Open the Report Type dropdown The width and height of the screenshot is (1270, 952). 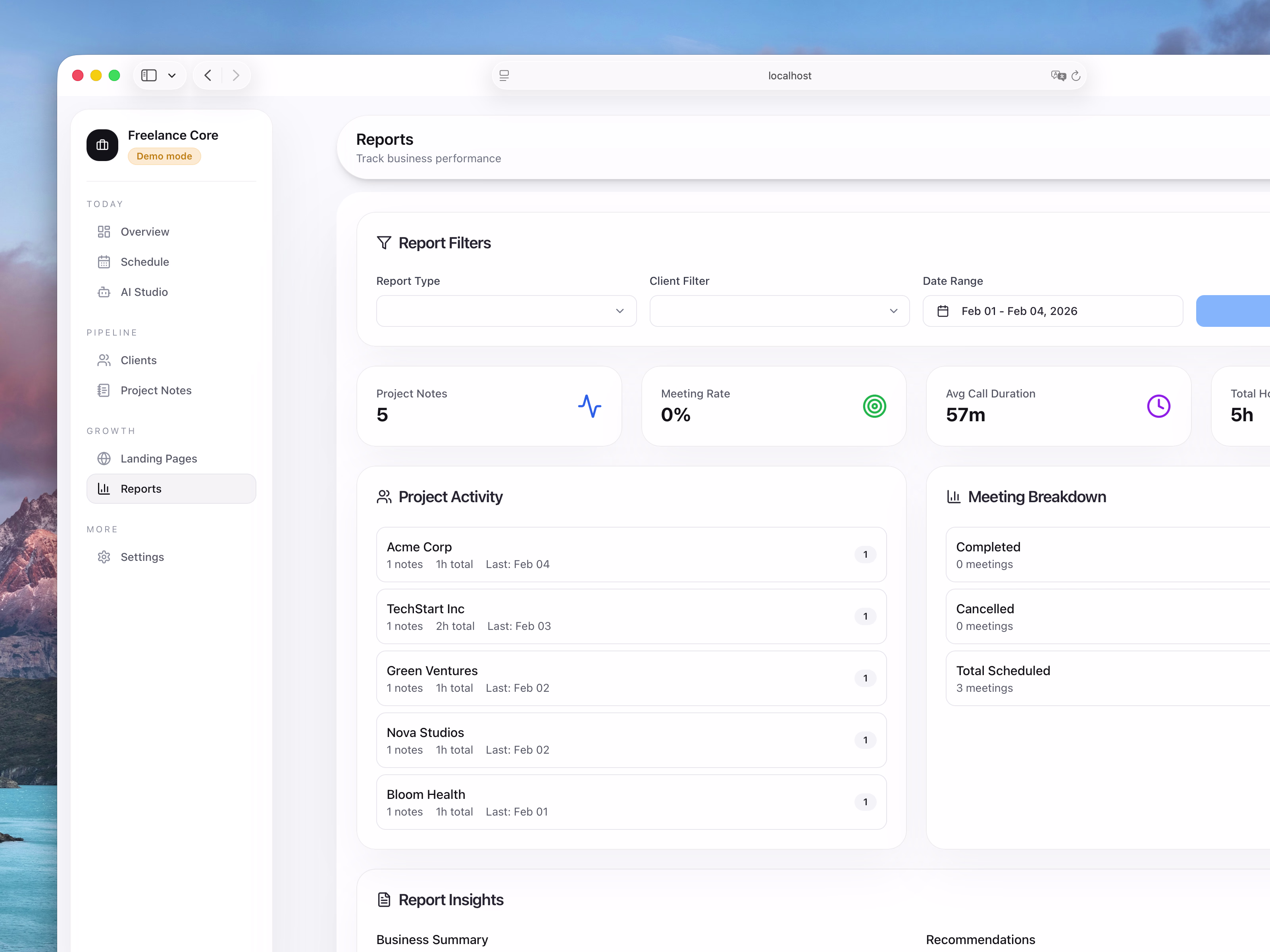coord(506,311)
